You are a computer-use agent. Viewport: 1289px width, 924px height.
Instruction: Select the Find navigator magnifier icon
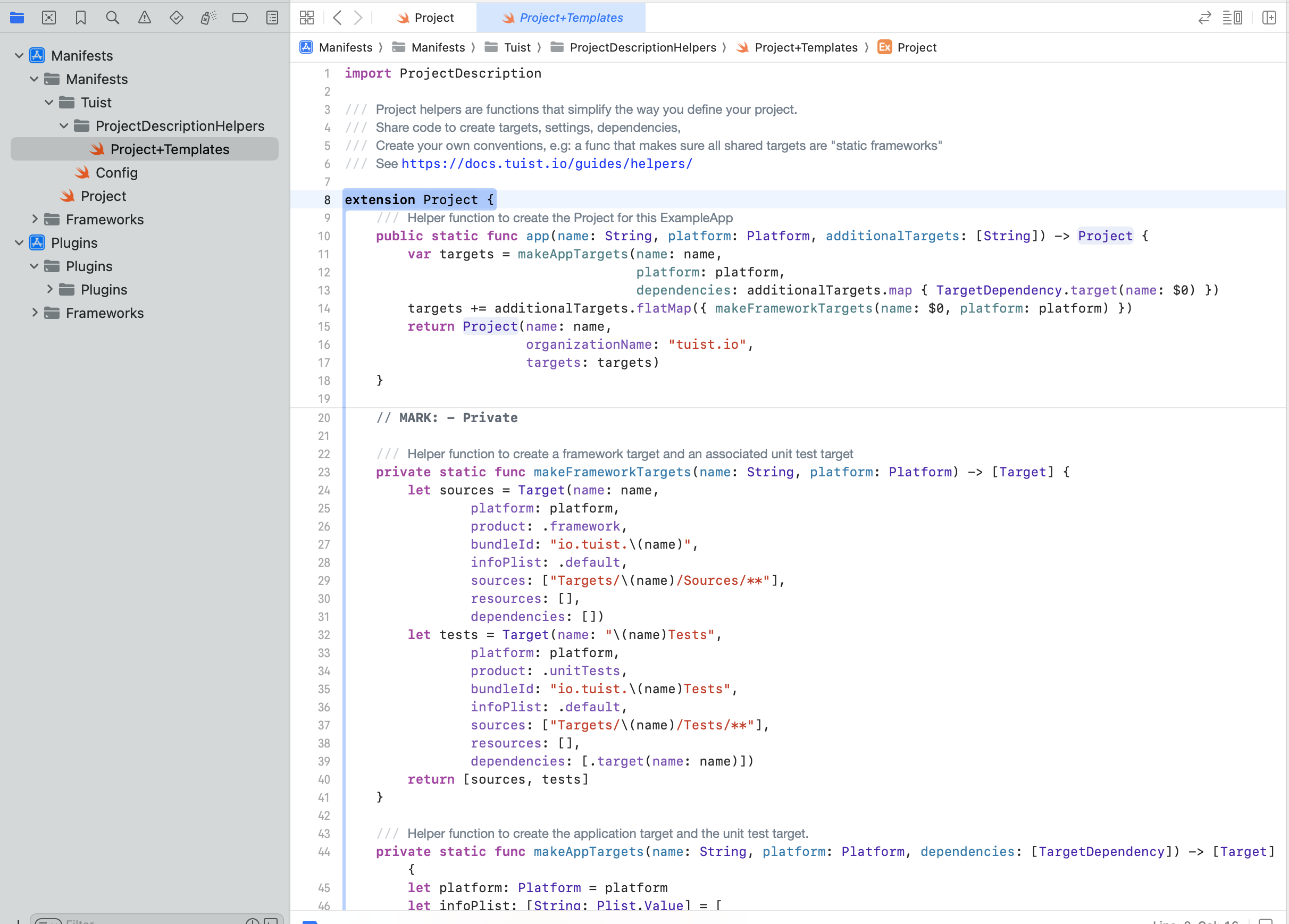tap(113, 18)
